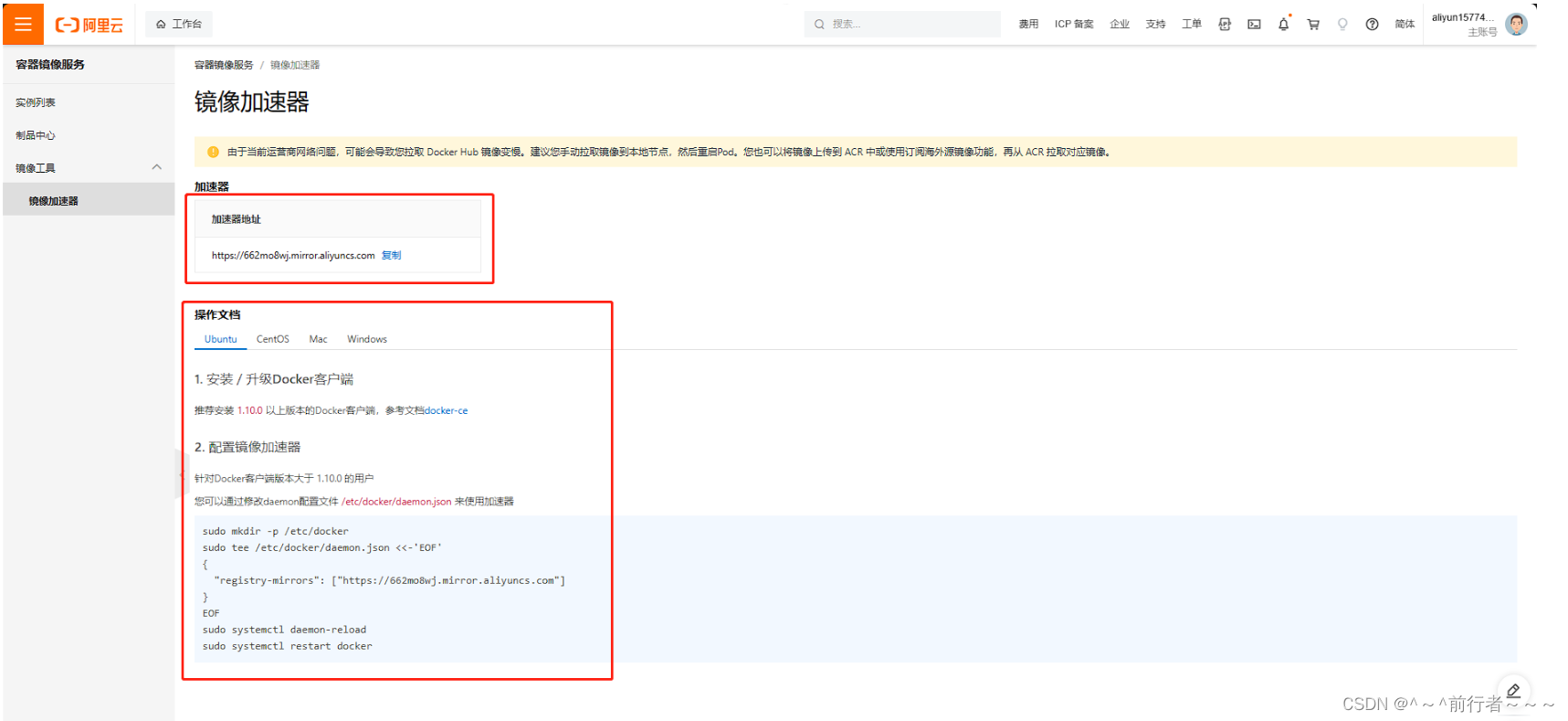Viewport: 1568px width, 721px height.
Task: Click the magnifier icon in search box
Action: click(819, 25)
